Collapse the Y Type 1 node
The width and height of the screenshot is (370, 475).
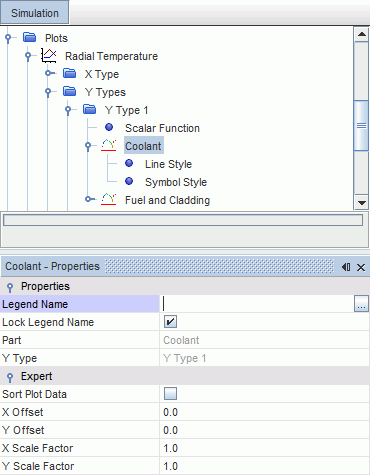tap(68, 110)
